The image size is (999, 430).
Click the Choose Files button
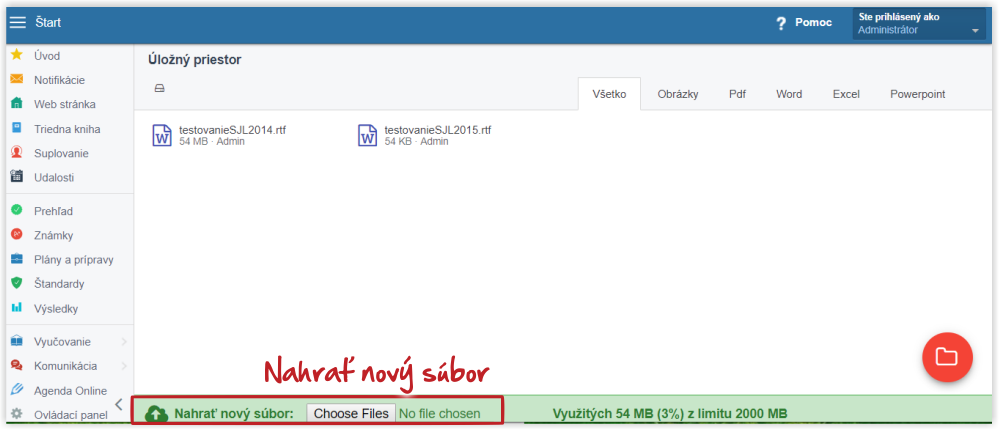pos(351,413)
